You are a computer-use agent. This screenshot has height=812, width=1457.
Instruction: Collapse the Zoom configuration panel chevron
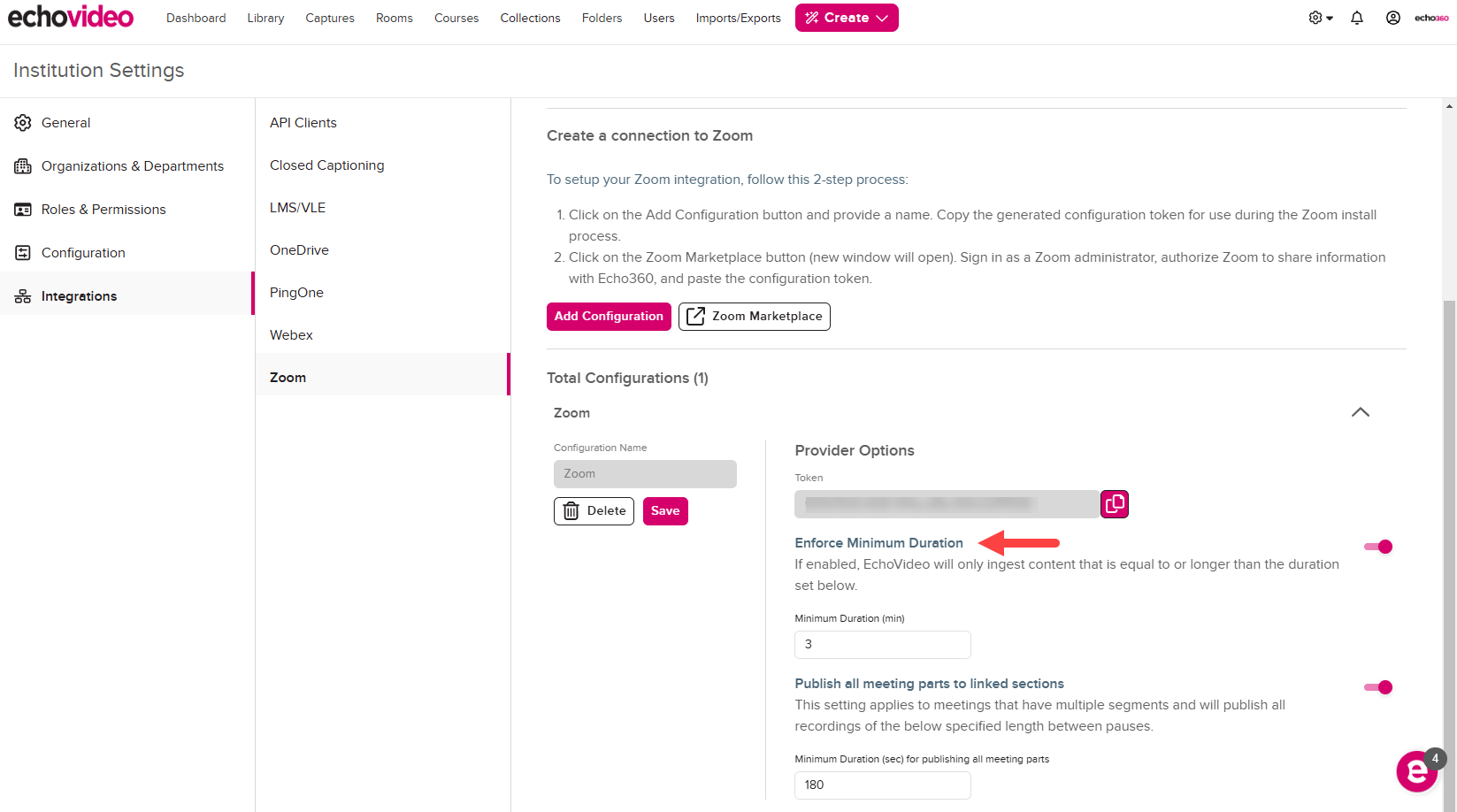pos(1361,412)
